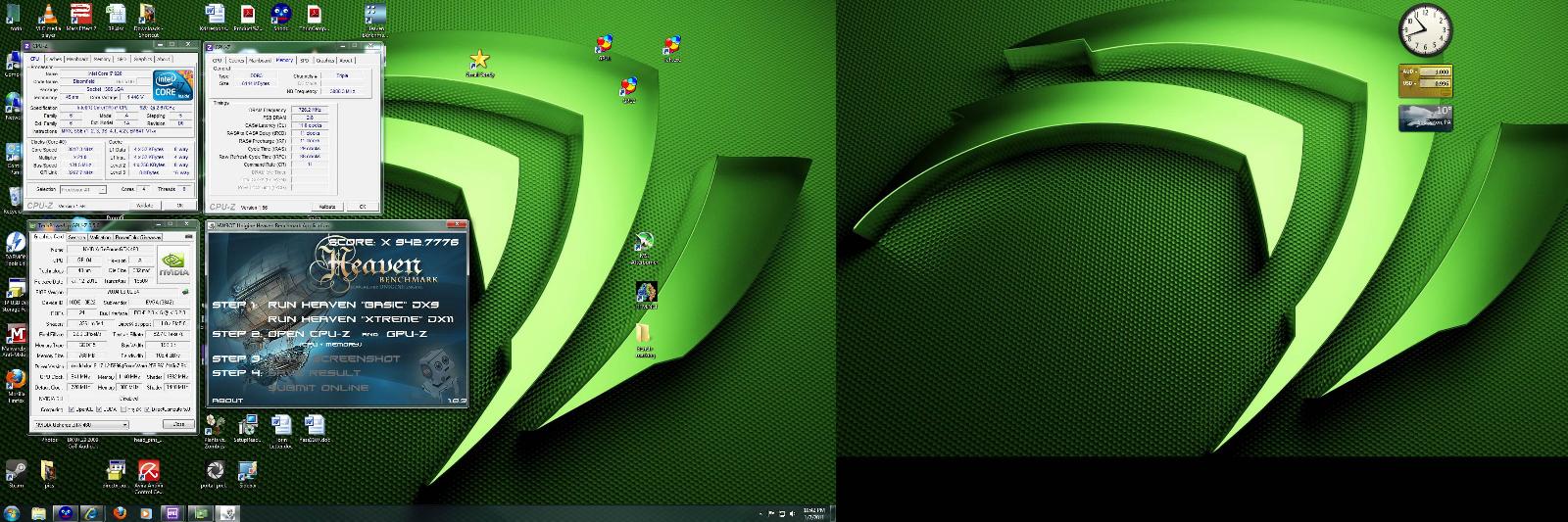
Task: Click Action Center flag in tray
Action: 771,513
